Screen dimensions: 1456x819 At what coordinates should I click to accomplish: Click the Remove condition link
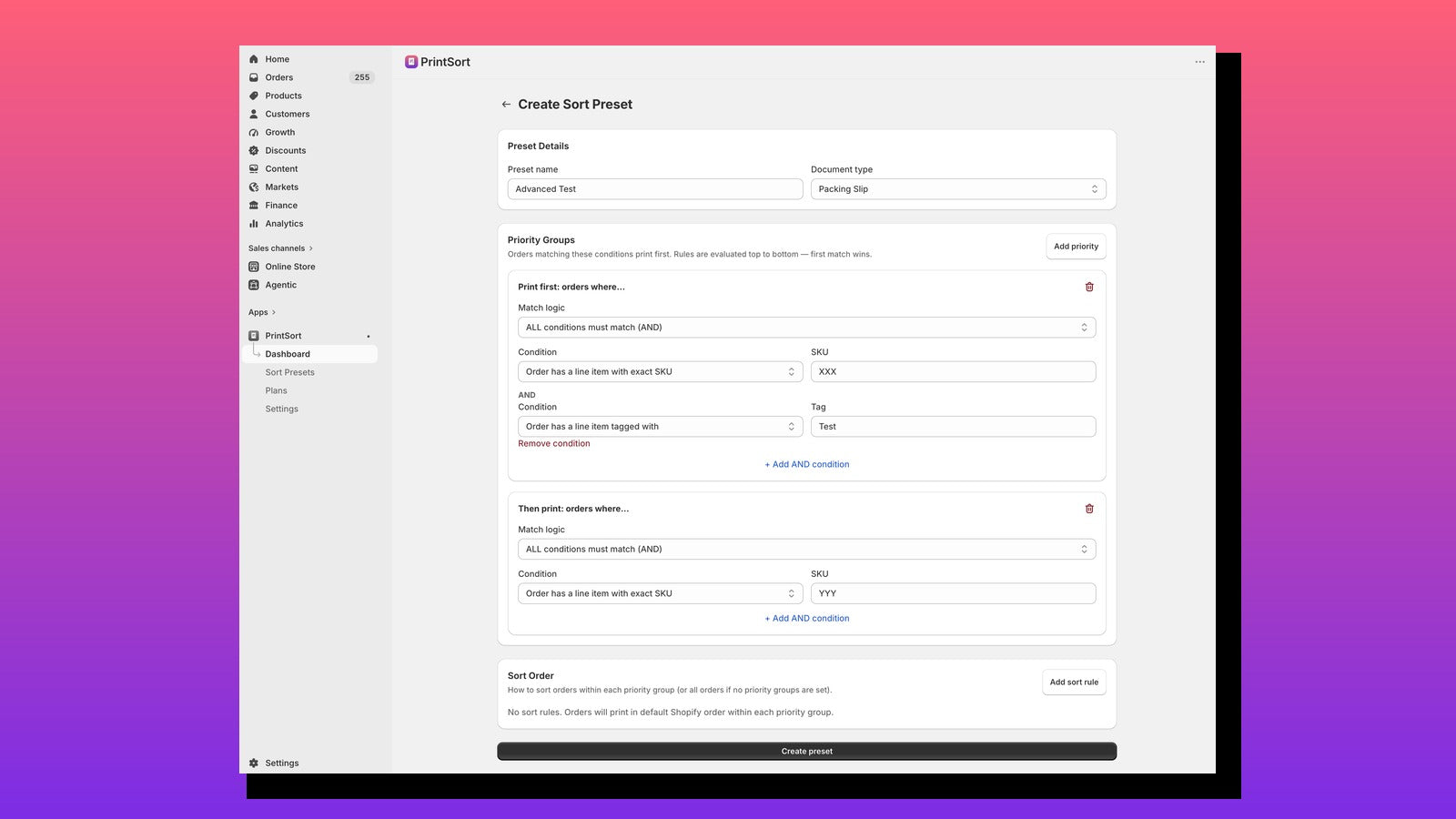(554, 444)
